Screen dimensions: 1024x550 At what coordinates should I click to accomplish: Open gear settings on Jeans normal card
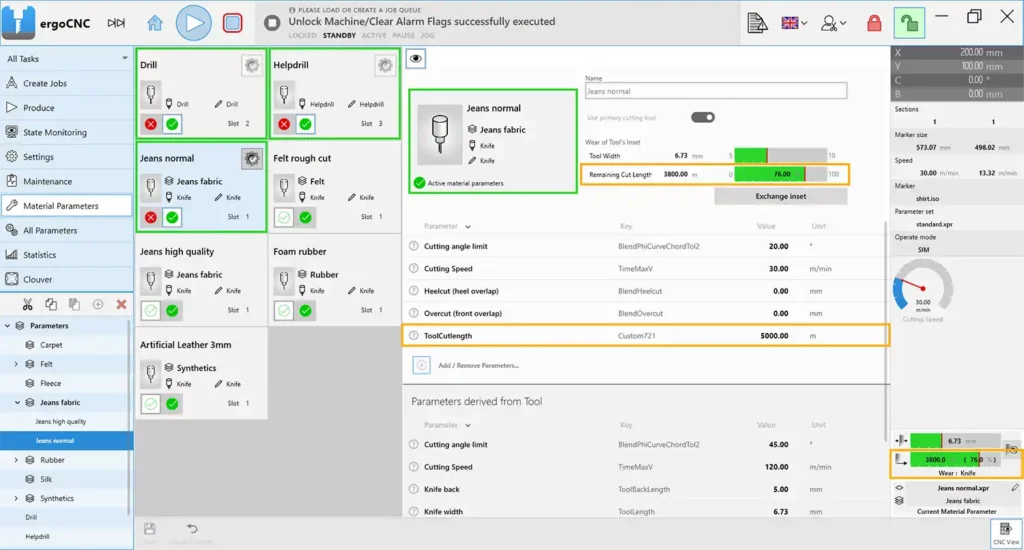point(252,158)
